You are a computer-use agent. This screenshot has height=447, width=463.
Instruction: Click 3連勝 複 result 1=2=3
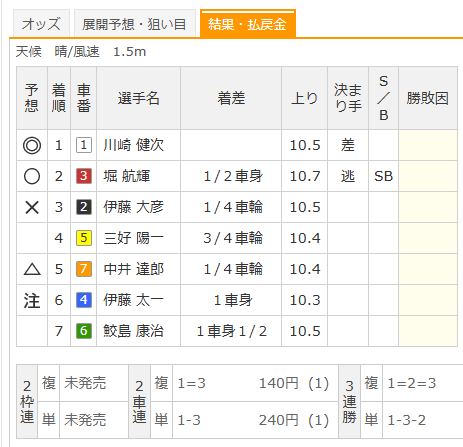[412, 383]
